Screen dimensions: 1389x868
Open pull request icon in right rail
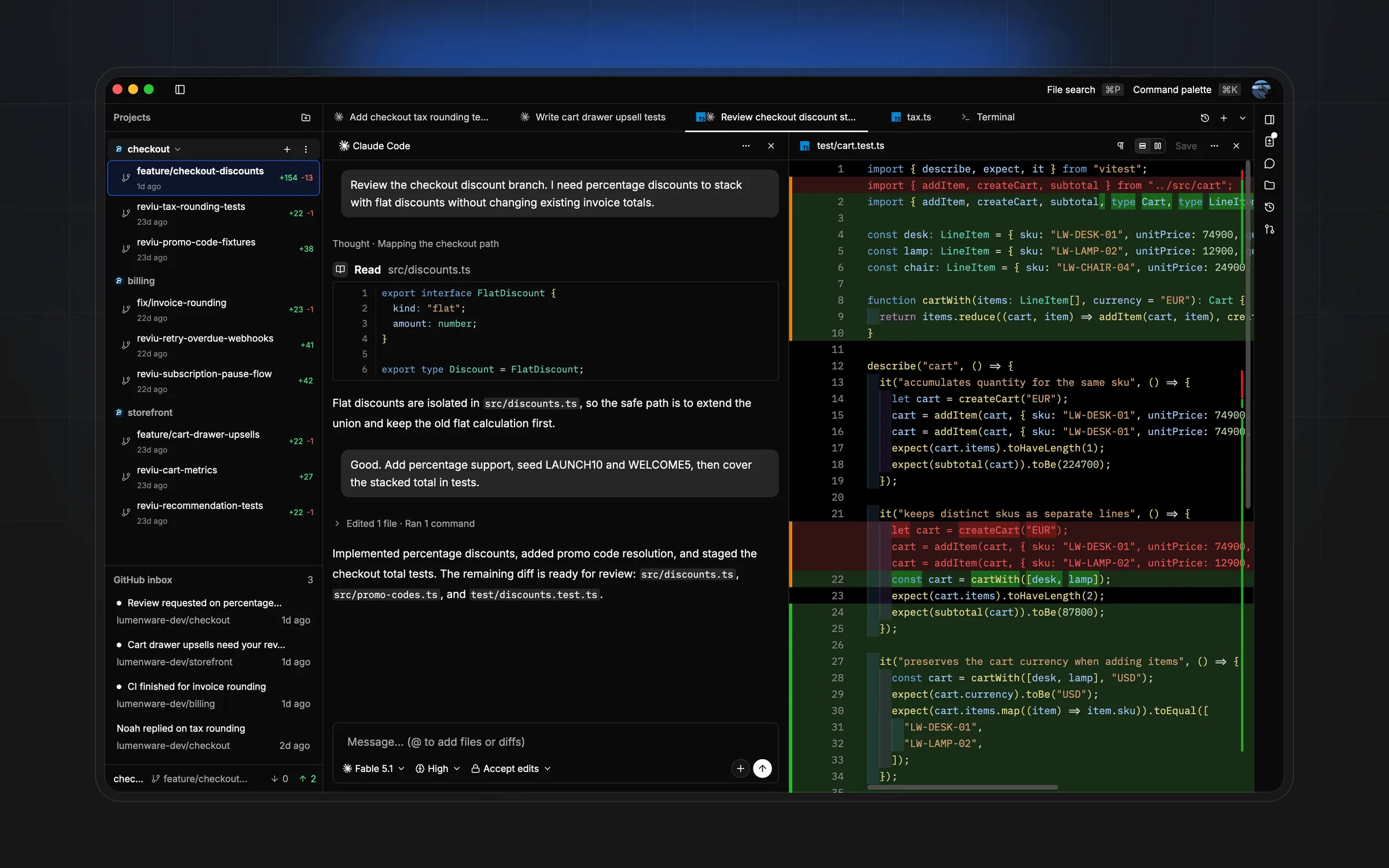click(1269, 229)
